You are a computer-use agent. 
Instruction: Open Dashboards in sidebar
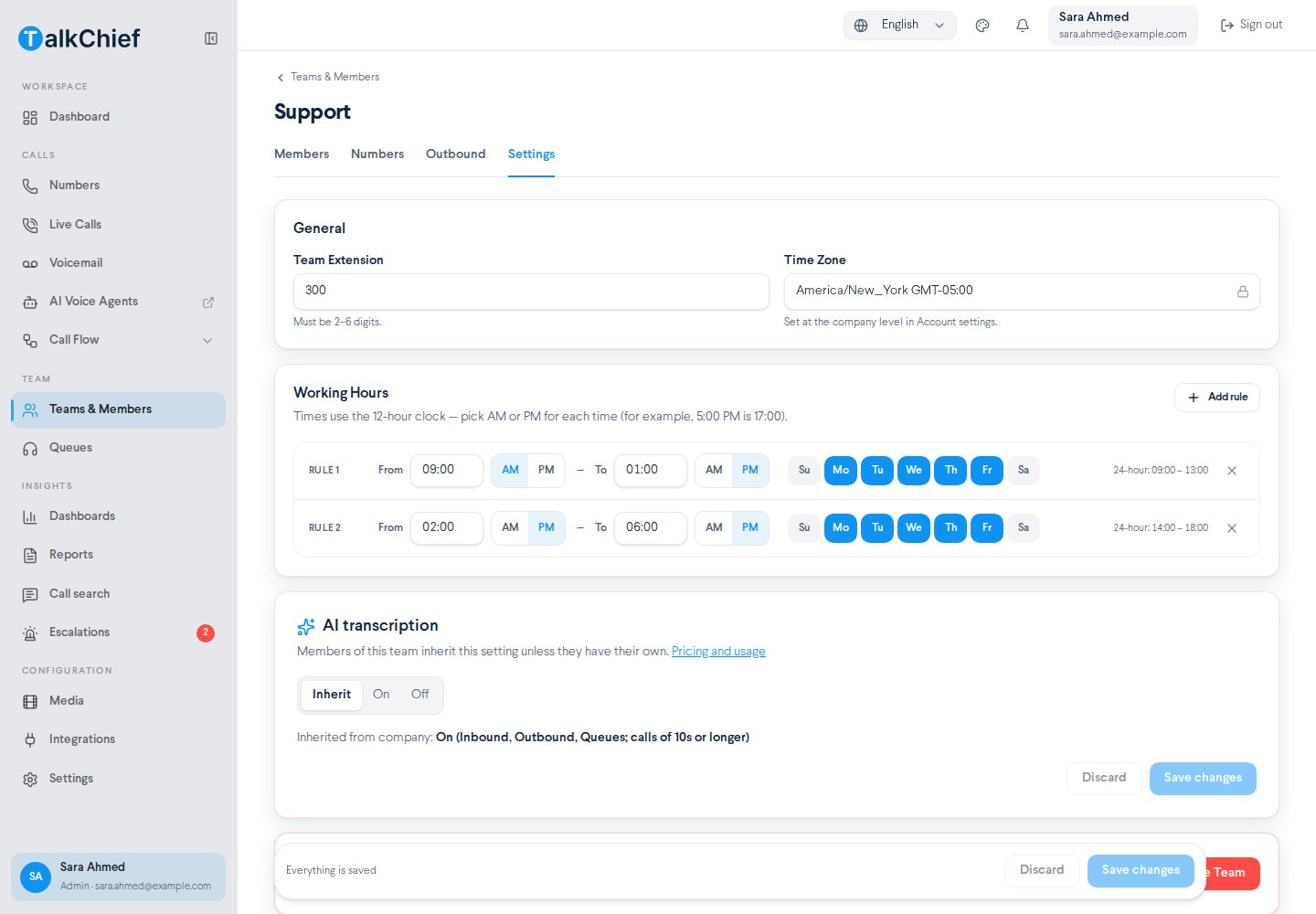119,516
